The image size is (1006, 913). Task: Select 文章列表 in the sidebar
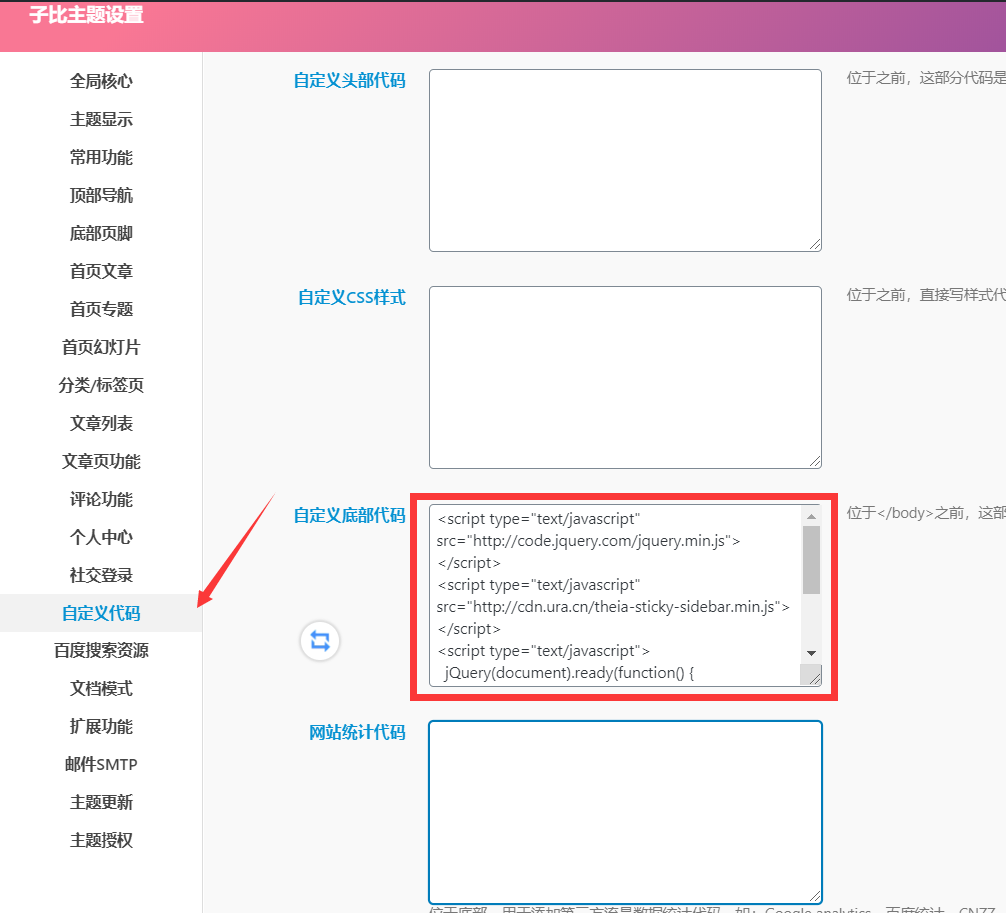coord(101,423)
